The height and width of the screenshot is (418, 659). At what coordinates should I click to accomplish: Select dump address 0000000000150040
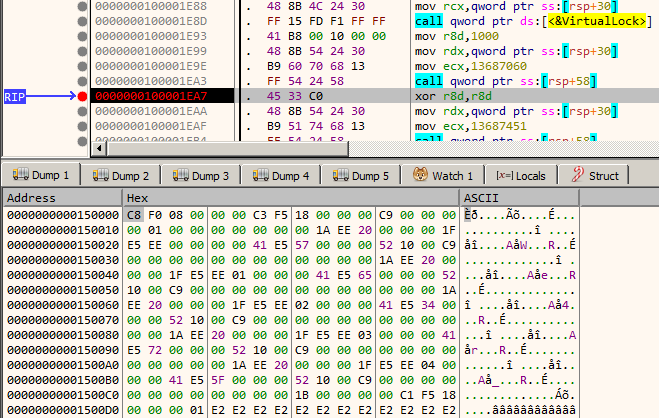click(x=63, y=275)
